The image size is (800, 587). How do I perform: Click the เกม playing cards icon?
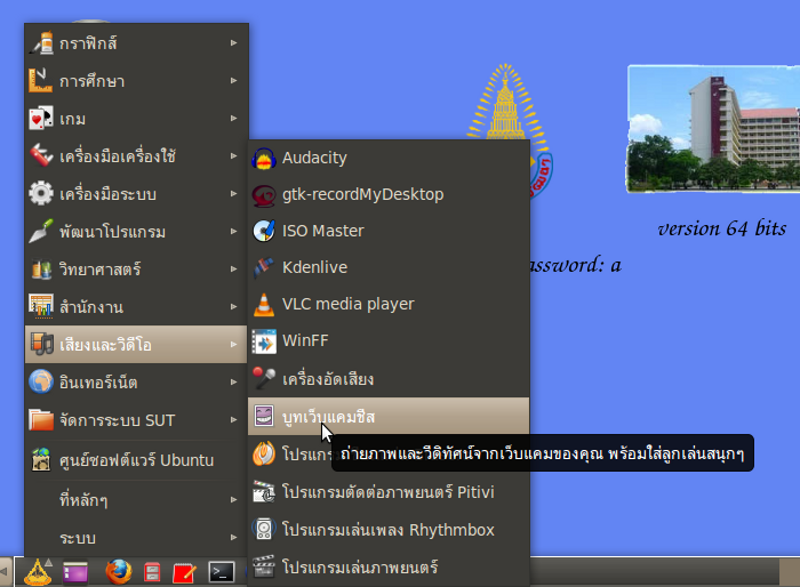point(41,118)
